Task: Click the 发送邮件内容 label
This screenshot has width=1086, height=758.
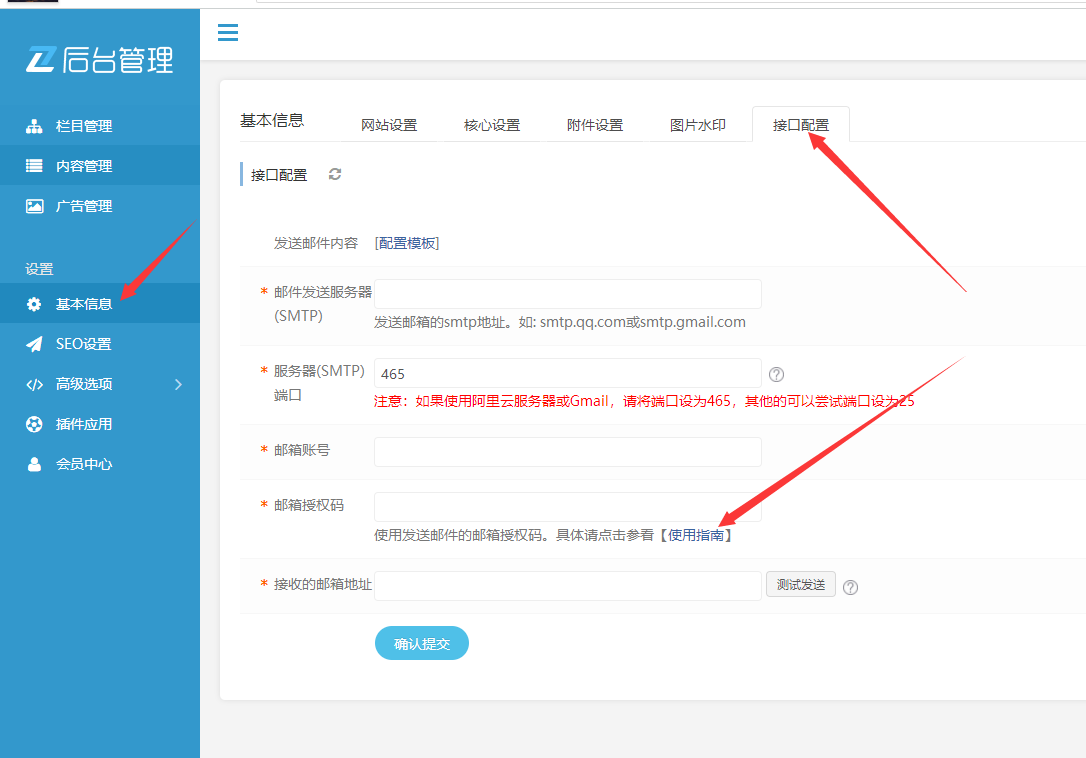Action: 316,243
